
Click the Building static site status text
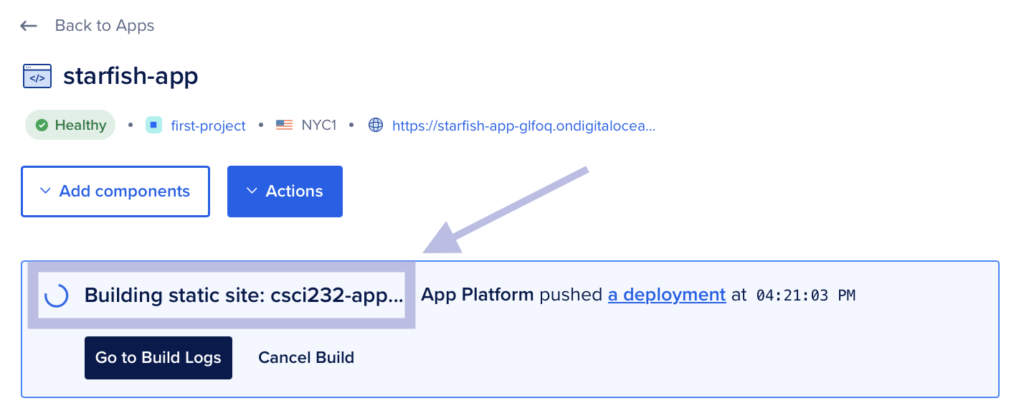click(244, 295)
